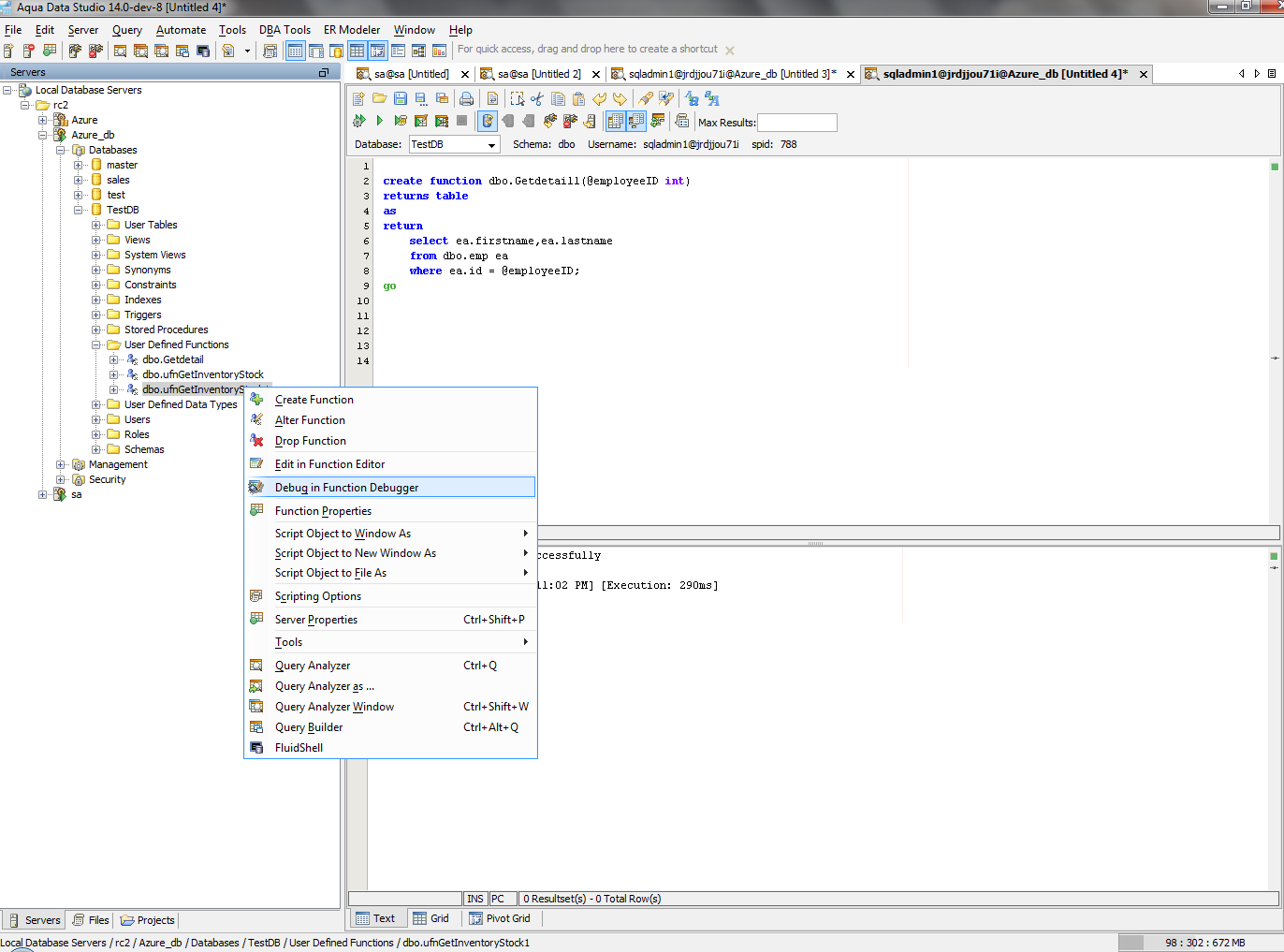Open the DBA Tools menu
The image size is (1284, 952).
tap(285, 30)
